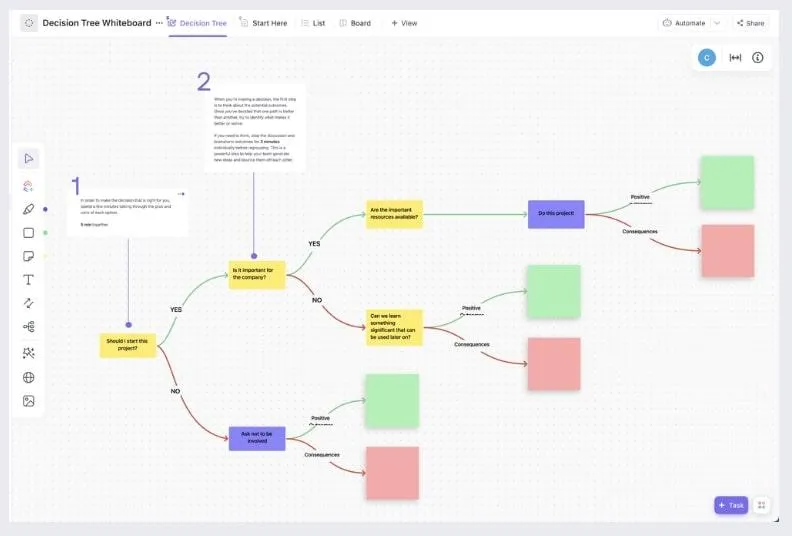This screenshot has height=536, width=792.
Task: Click the + Task button
Action: pyautogui.click(x=731, y=505)
